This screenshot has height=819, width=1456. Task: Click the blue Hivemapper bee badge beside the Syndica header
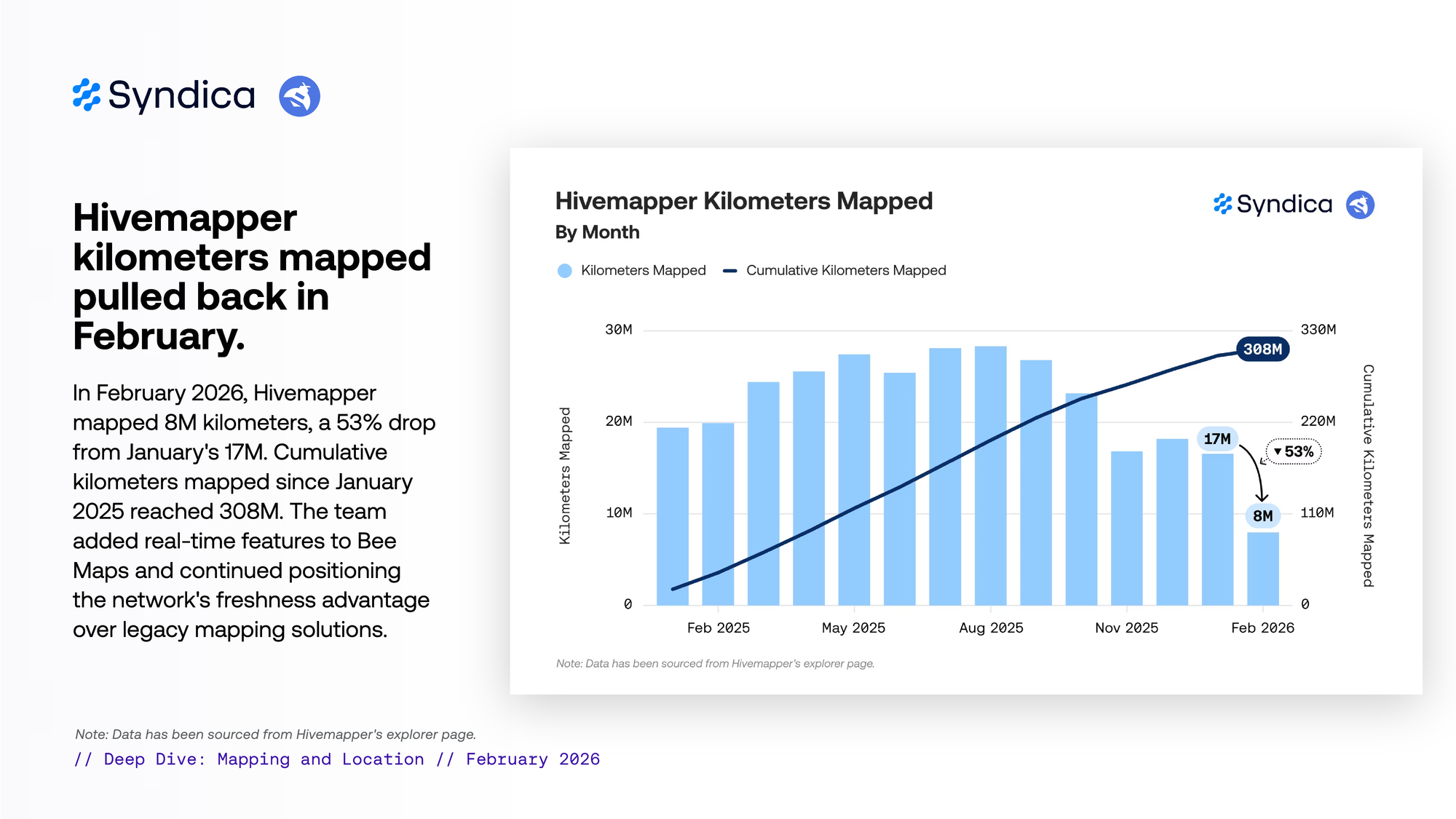point(299,96)
